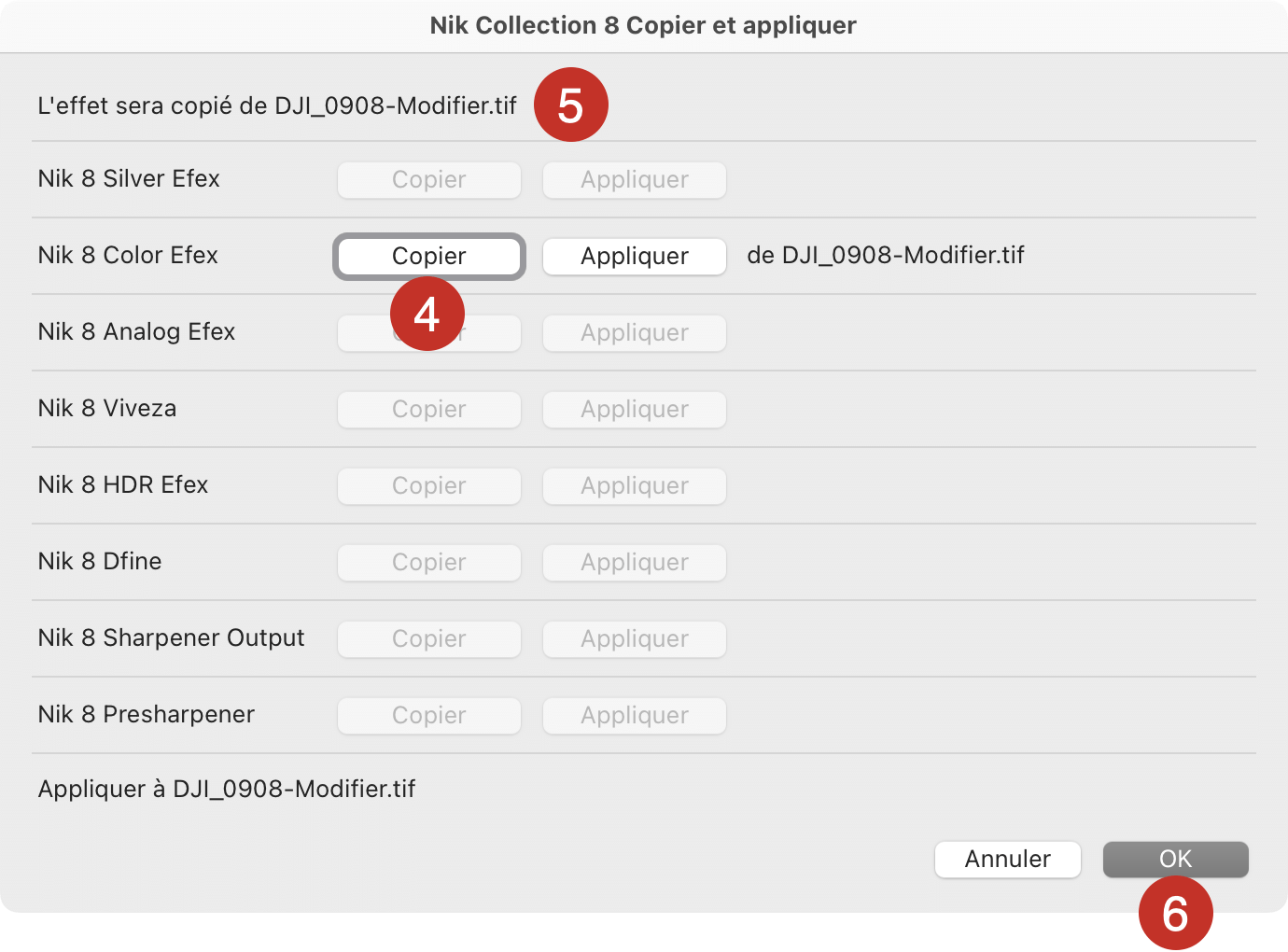Click Copier in the Nik 8 Sharpener Output row
The width and height of the screenshot is (1288, 952).
click(x=429, y=639)
